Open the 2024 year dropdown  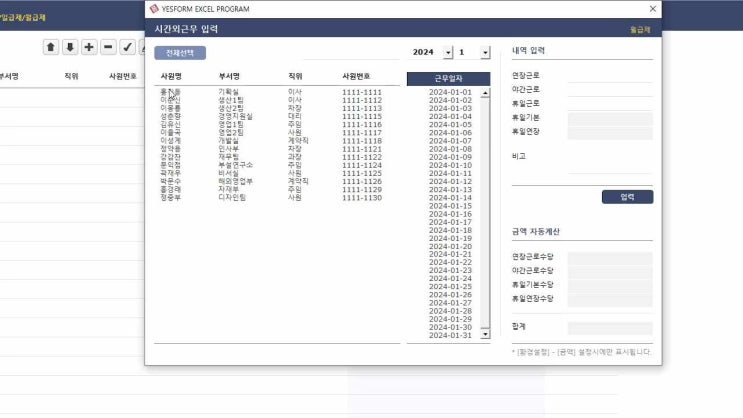pyautogui.click(x=447, y=52)
